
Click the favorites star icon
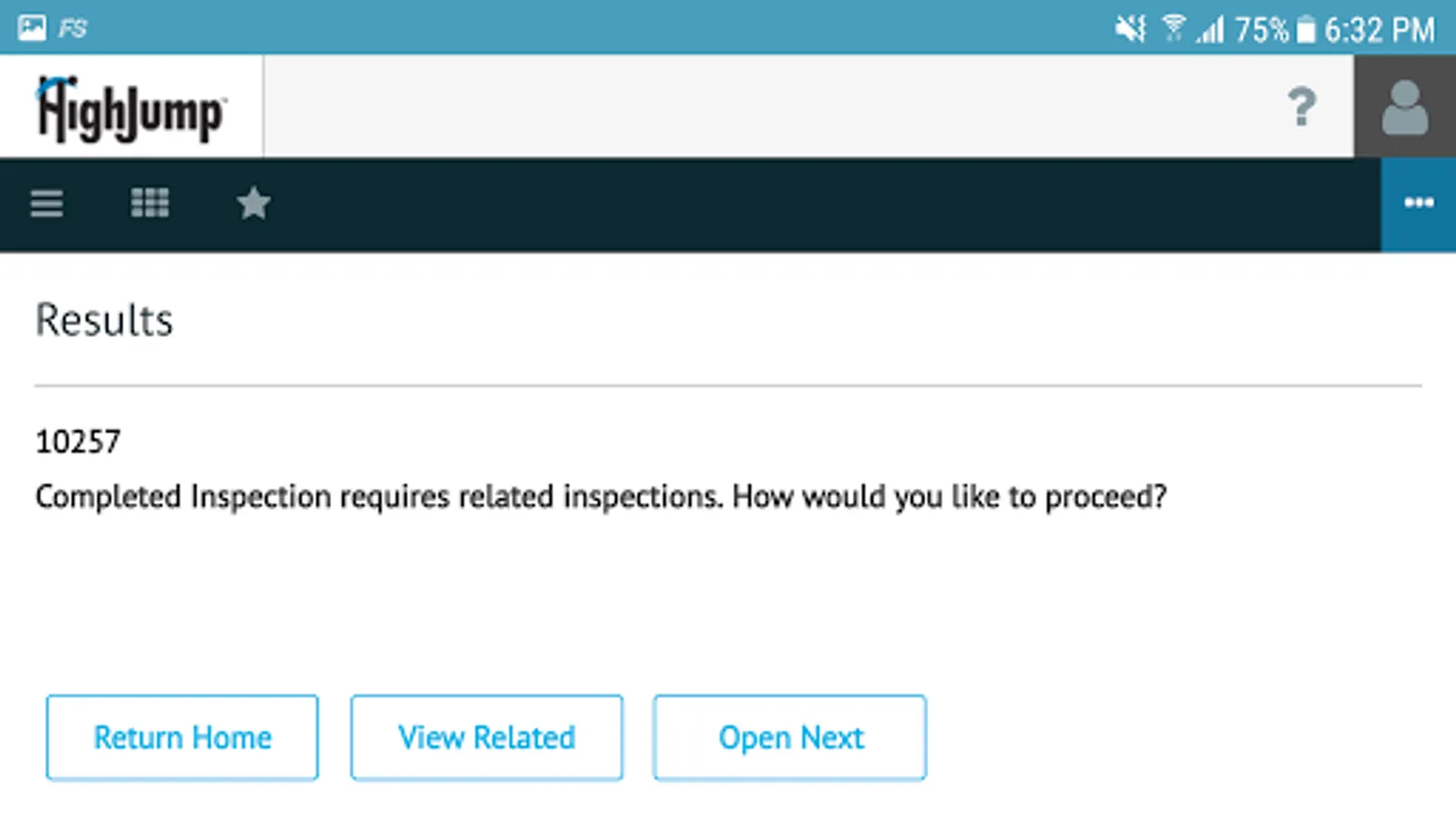point(253,203)
